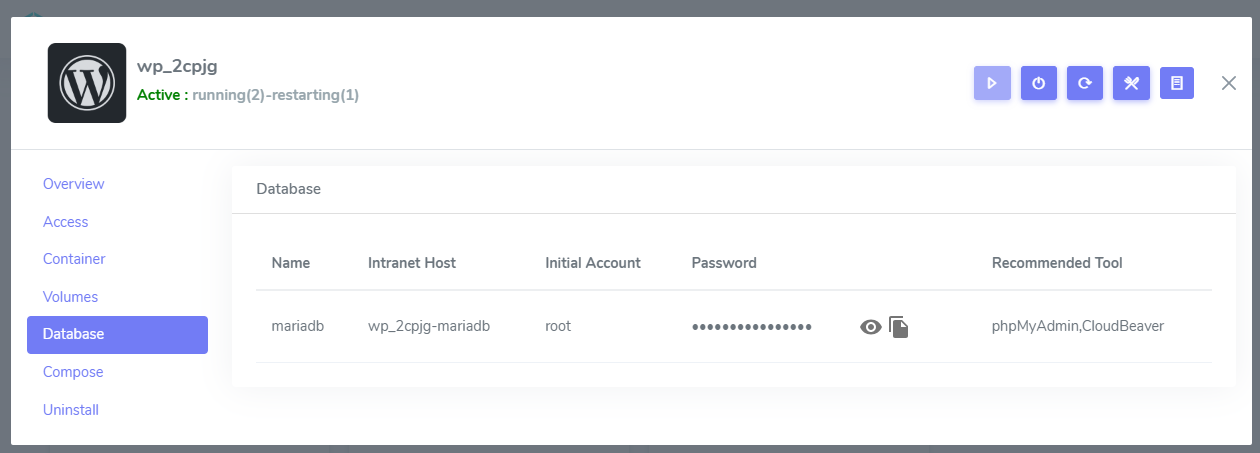Open the Compose tab

tap(73, 372)
